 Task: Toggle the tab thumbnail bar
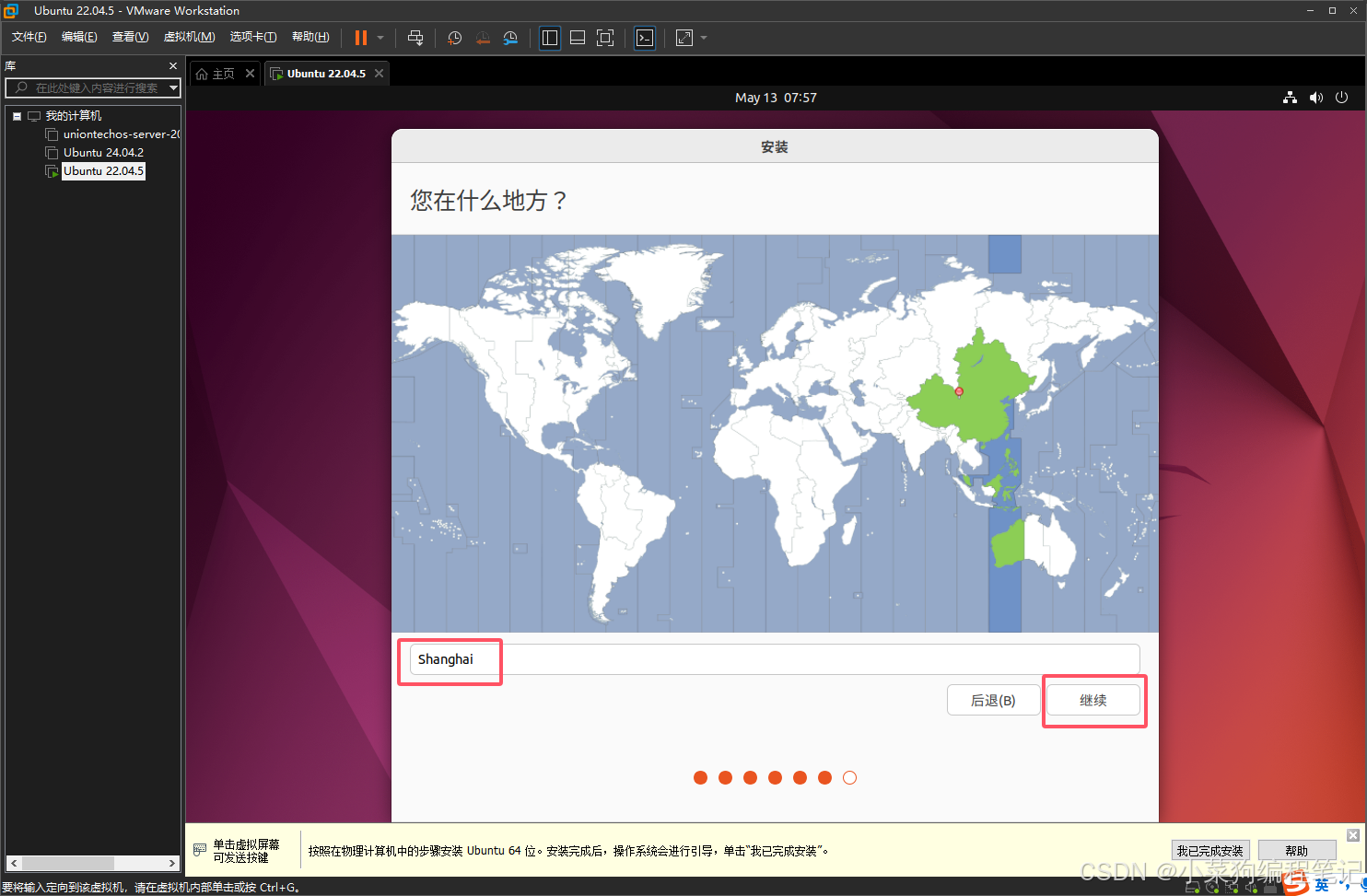click(x=578, y=38)
